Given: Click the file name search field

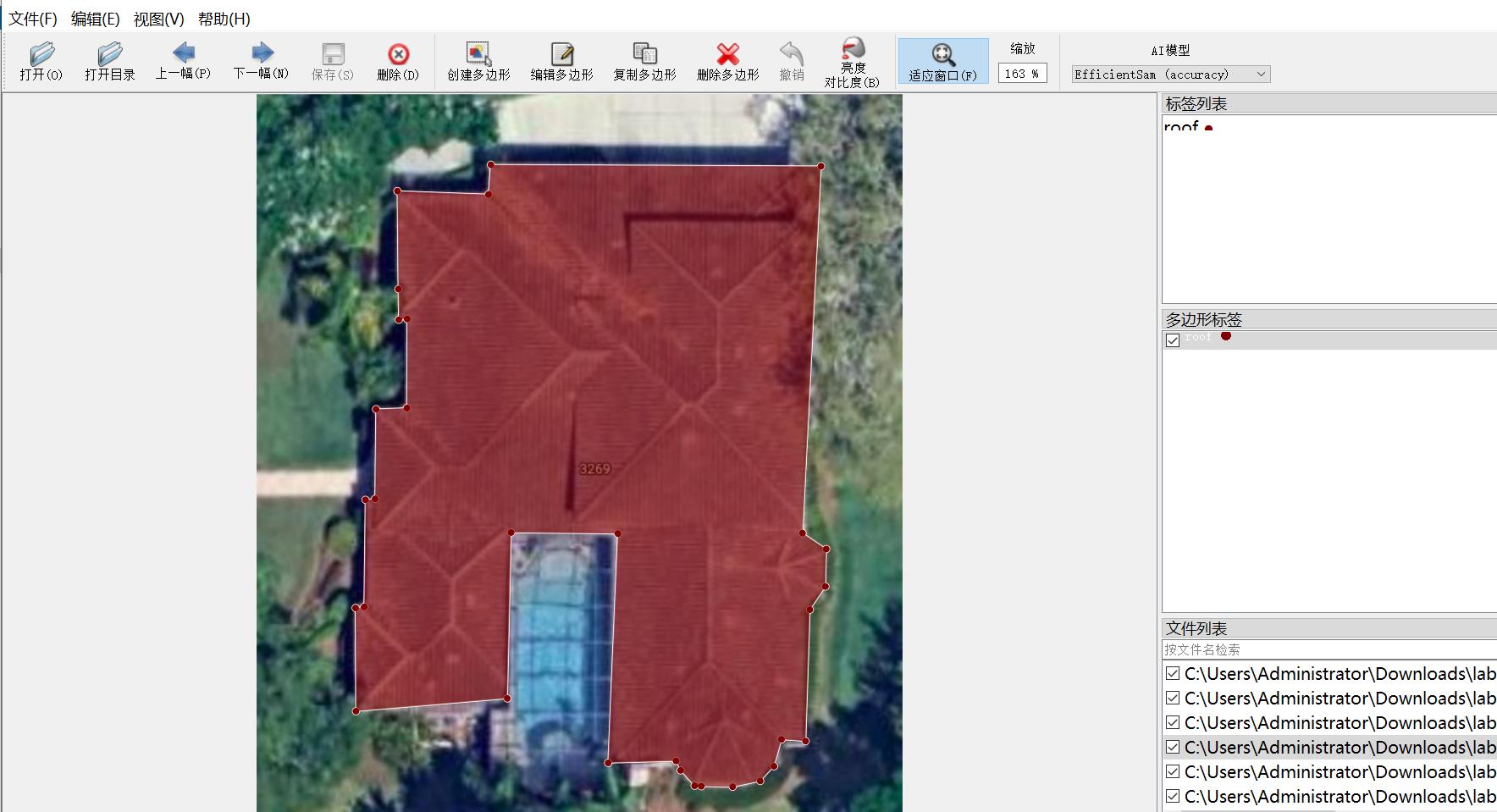Looking at the screenshot, I should click(x=1328, y=649).
